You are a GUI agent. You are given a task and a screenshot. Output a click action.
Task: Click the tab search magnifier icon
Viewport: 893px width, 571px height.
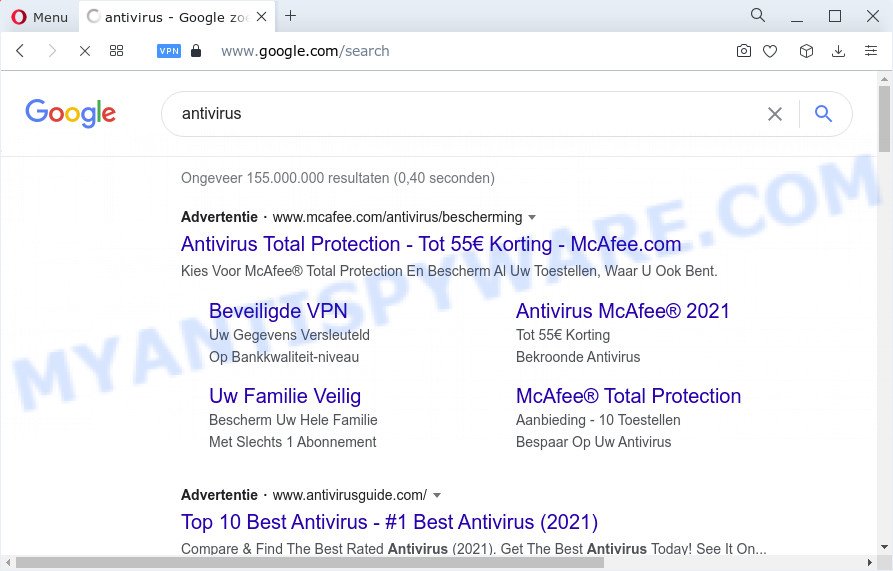[x=757, y=15]
